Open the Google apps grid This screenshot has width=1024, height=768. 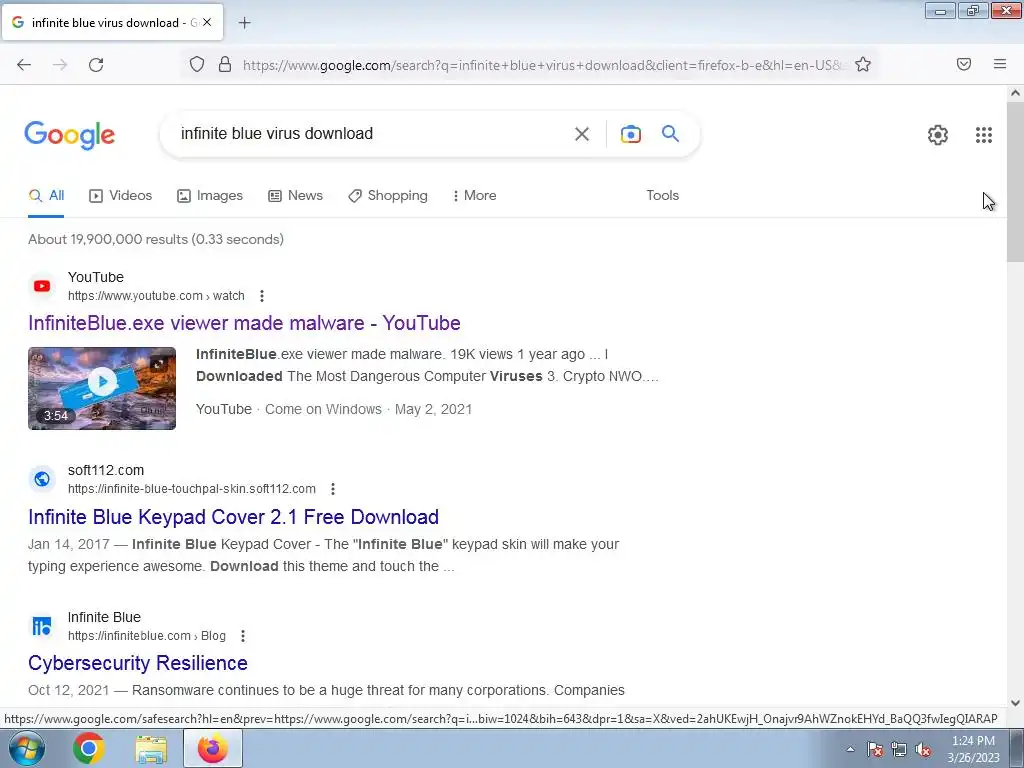(x=984, y=135)
